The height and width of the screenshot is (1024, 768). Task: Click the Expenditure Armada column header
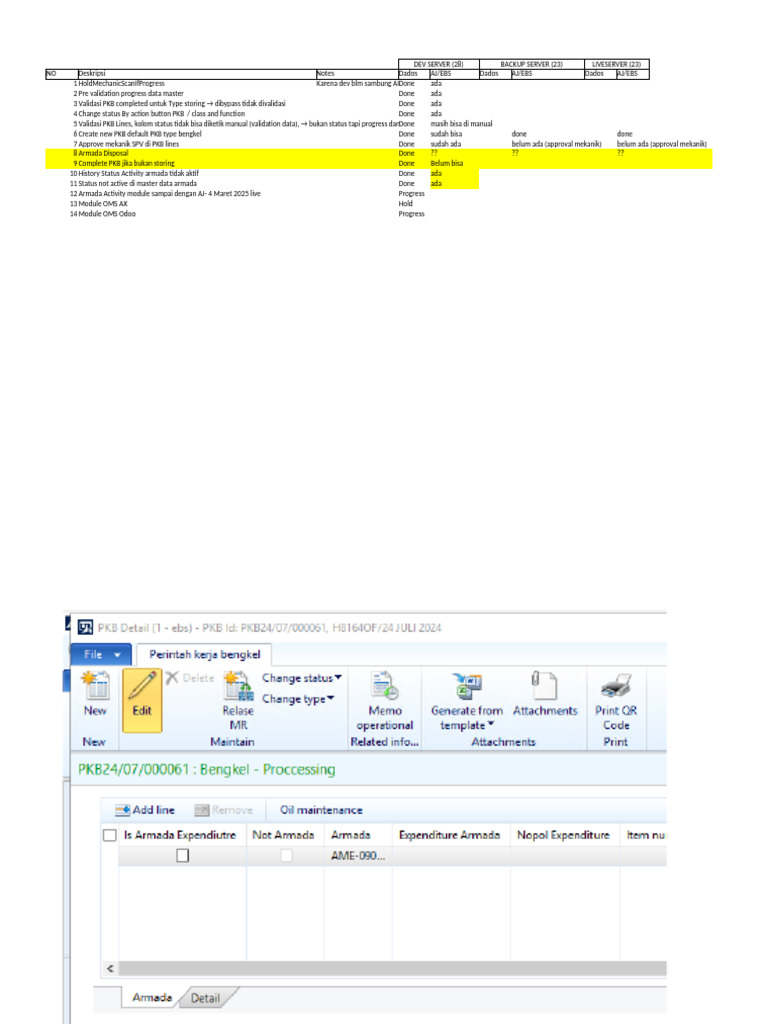pyautogui.click(x=449, y=835)
